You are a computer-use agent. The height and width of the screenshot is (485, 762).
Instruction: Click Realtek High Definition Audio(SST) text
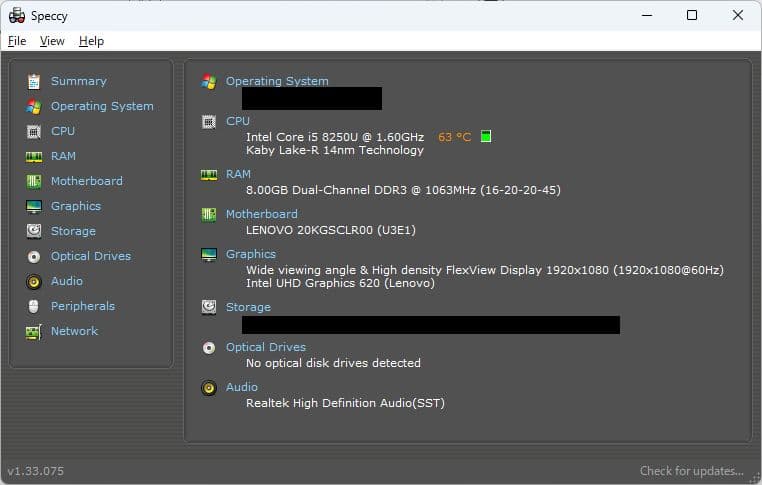click(x=346, y=403)
